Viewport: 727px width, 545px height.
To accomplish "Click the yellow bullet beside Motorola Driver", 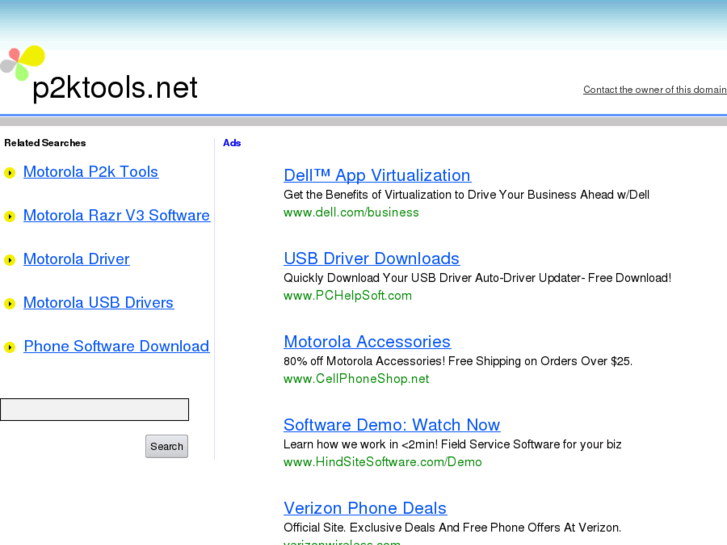I will [10, 260].
